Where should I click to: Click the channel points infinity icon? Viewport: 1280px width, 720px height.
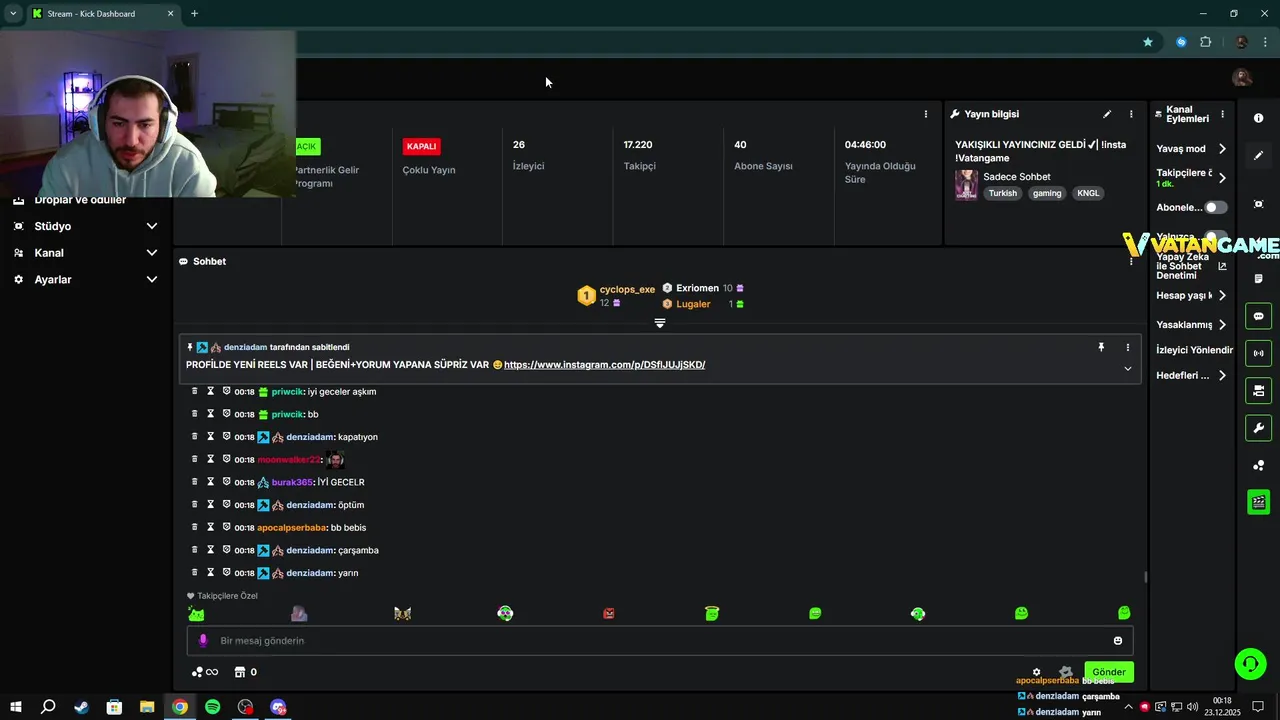205,672
